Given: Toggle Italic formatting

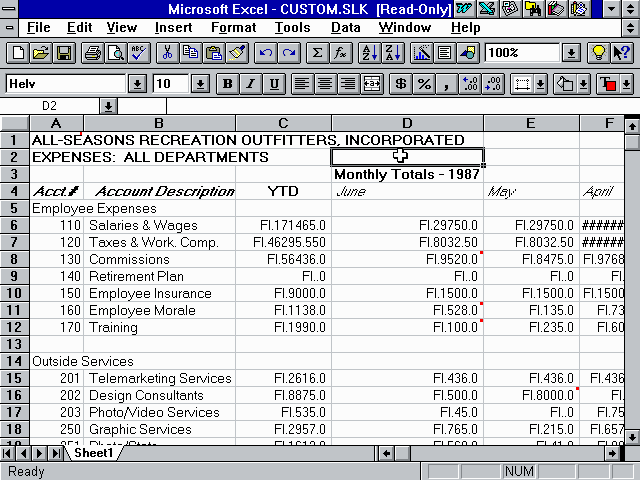Looking at the screenshot, I should point(249,84).
